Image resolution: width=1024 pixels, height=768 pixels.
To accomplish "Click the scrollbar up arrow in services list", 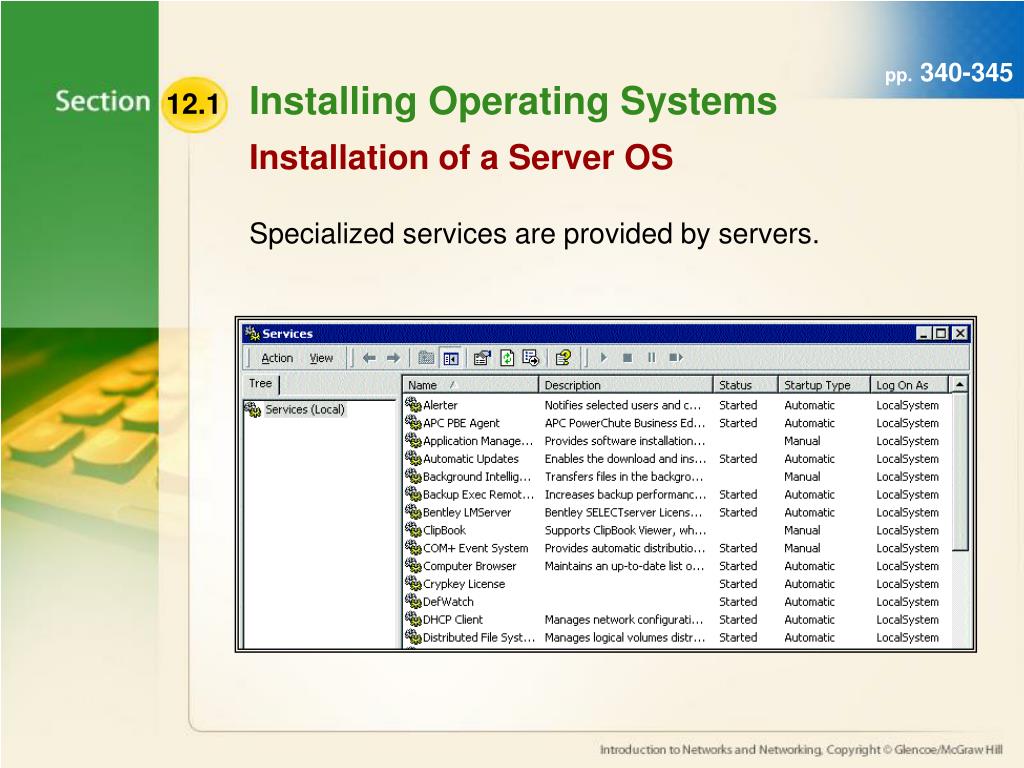I will pos(959,385).
